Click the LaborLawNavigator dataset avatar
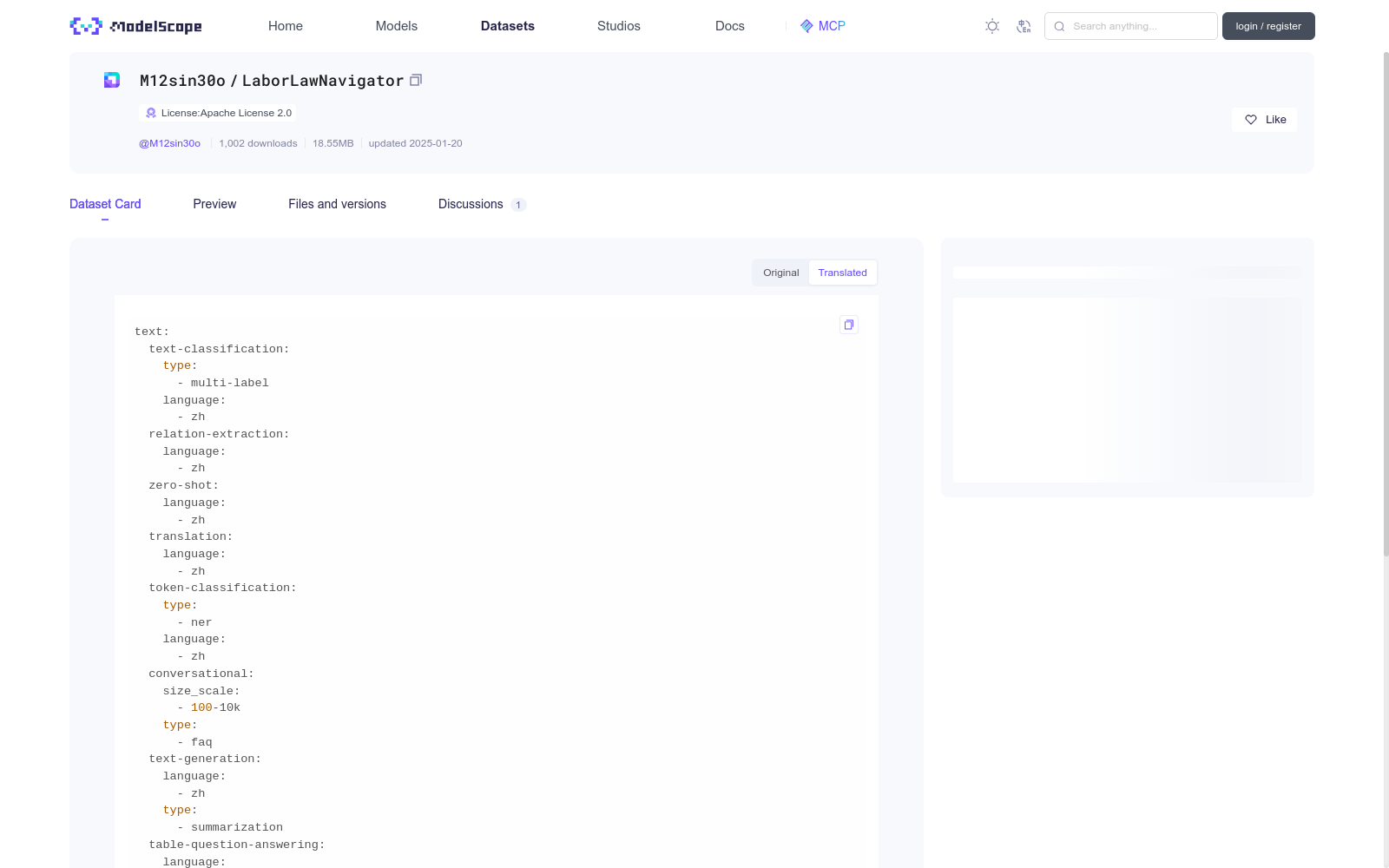1389x868 pixels. pos(111,79)
